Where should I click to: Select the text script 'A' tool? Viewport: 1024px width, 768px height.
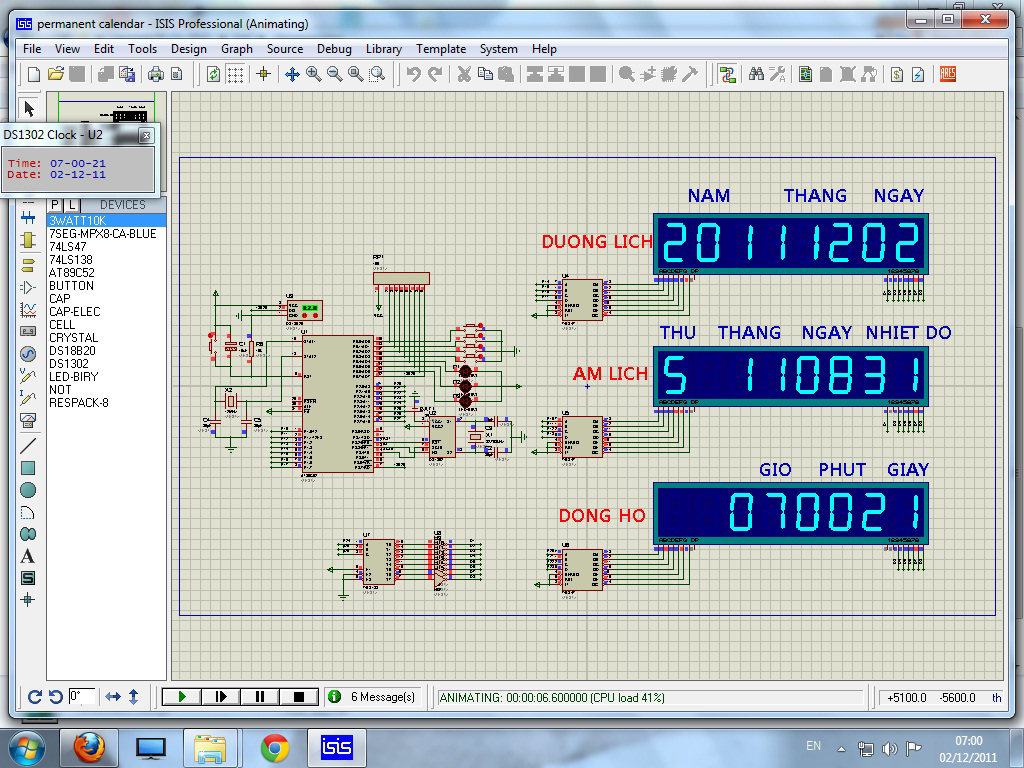tap(28, 556)
